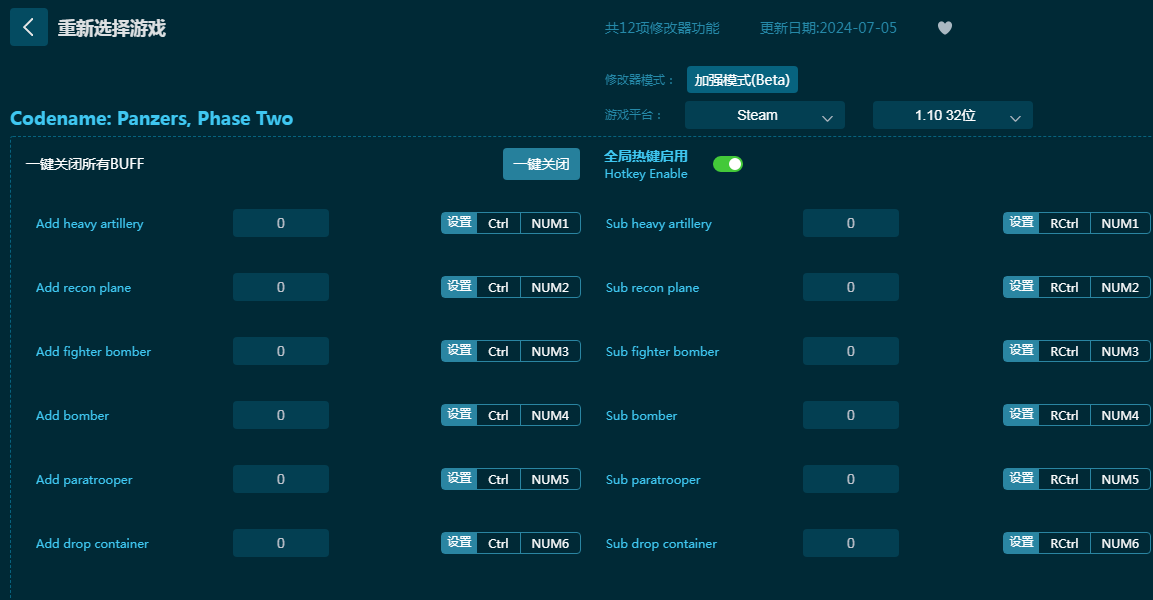Click the Sub fighter bomber label
1153x600 pixels.
click(663, 351)
